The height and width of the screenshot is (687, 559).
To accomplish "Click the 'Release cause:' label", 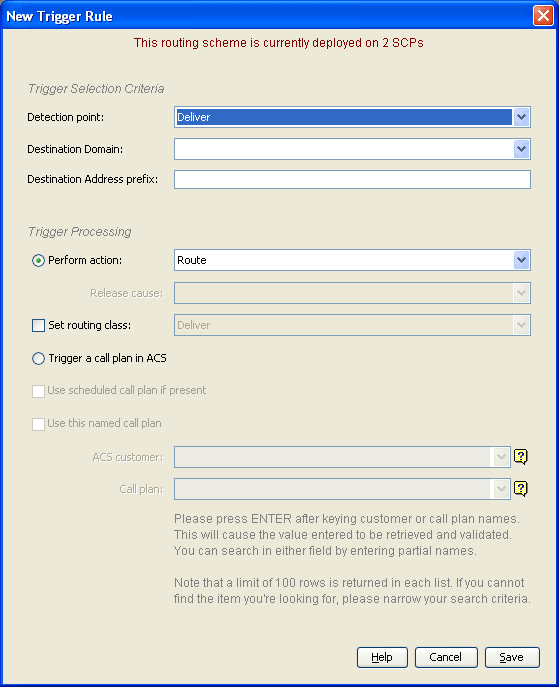I will pyautogui.click(x=127, y=293).
